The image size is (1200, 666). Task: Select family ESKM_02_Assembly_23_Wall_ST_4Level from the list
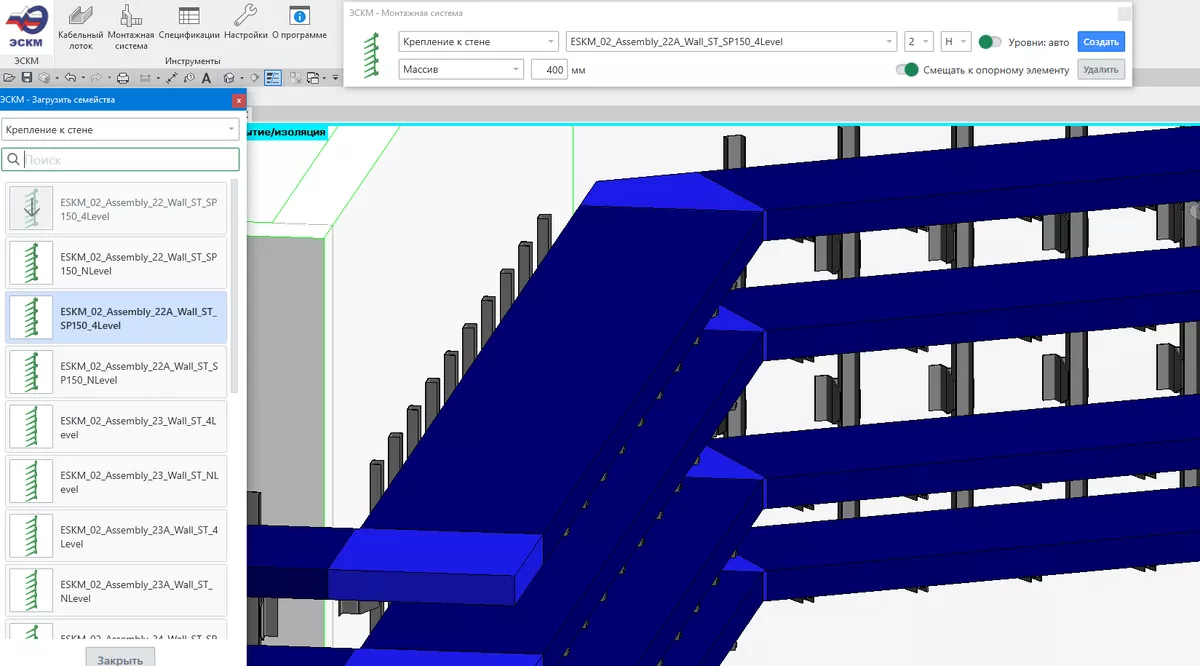click(116, 426)
